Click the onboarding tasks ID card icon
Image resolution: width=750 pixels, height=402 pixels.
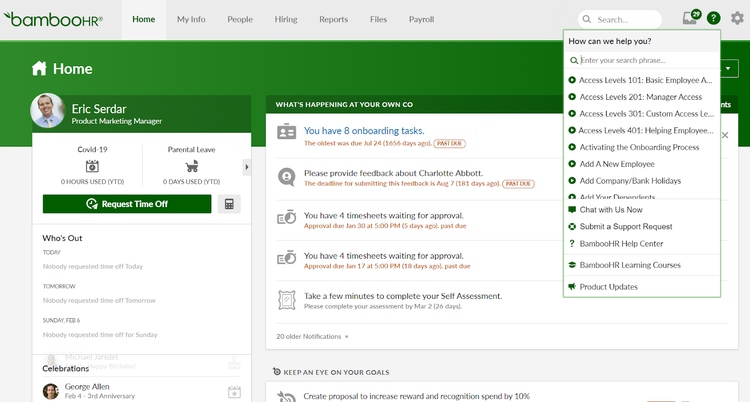pyautogui.click(x=287, y=132)
